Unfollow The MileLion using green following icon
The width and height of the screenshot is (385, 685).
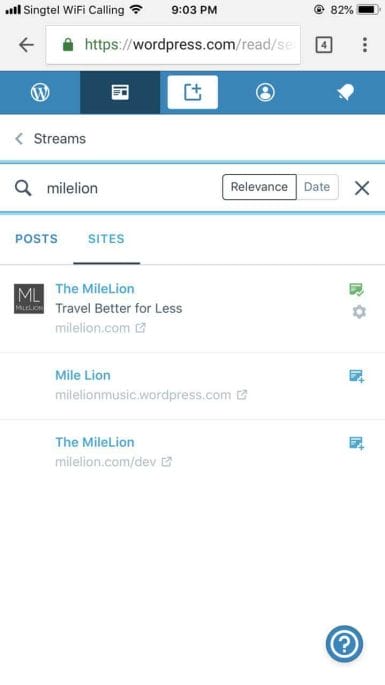tap(357, 289)
